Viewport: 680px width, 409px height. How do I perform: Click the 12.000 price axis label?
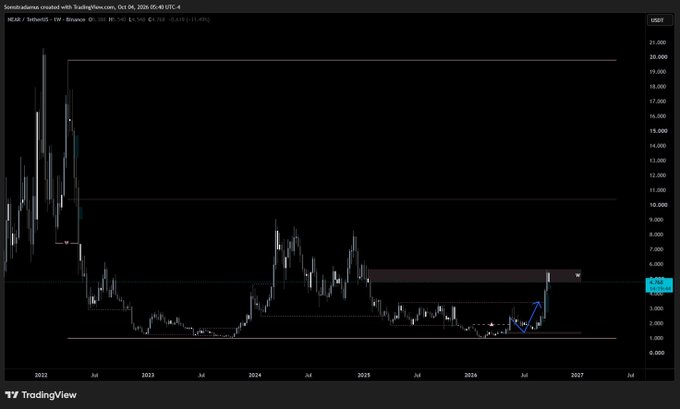tap(657, 175)
